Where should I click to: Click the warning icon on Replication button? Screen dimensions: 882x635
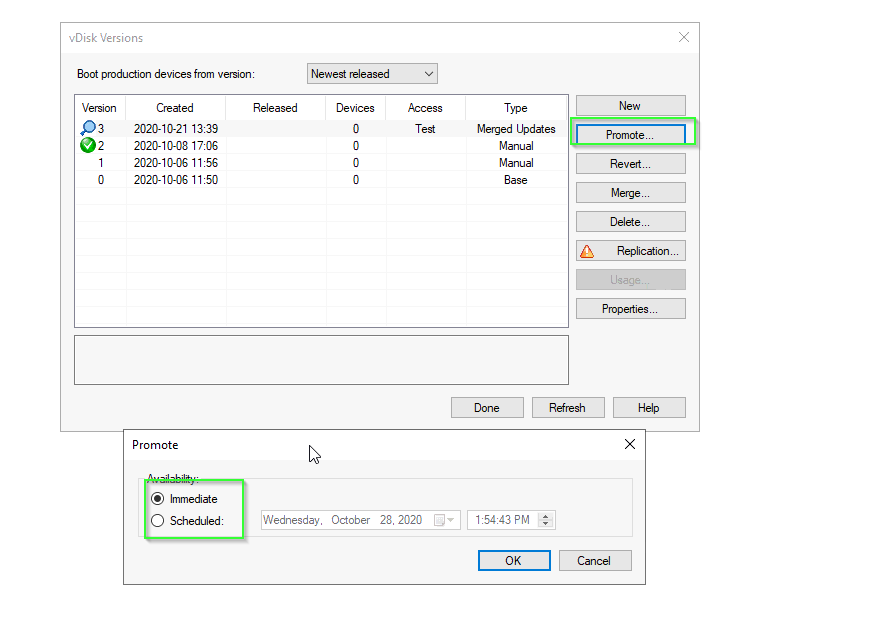click(x=587, y=251)
